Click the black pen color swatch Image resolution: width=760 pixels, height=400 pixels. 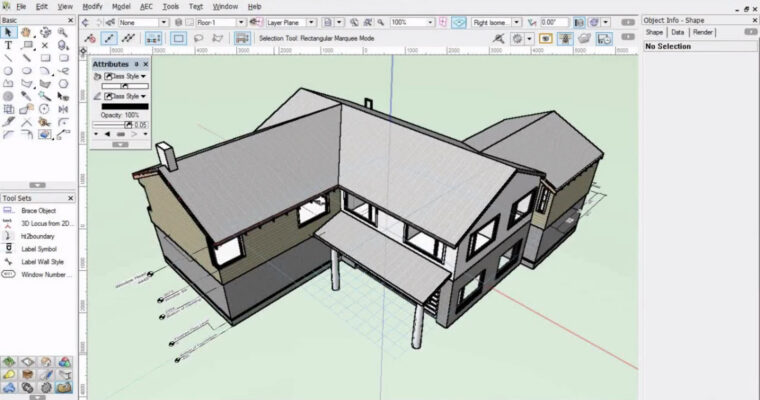pyautogui.click(x=125, y=106)
